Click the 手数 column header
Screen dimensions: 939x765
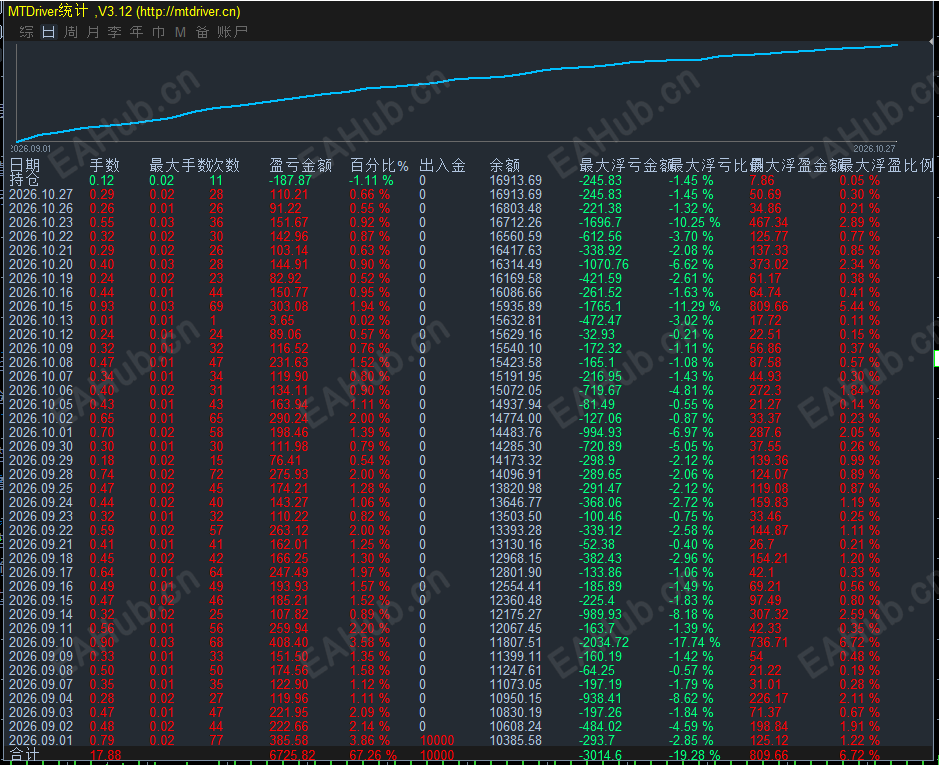pyautogui.click(x=105, y=165)
